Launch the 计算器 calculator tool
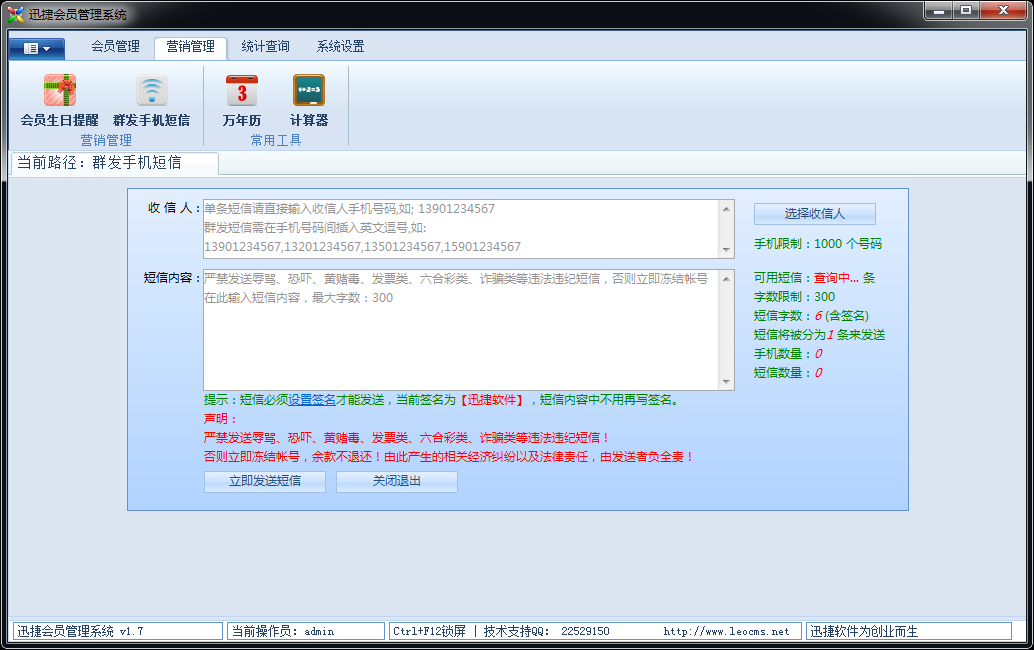Viewport: 1034px width, 650px height. coord(309,100)
